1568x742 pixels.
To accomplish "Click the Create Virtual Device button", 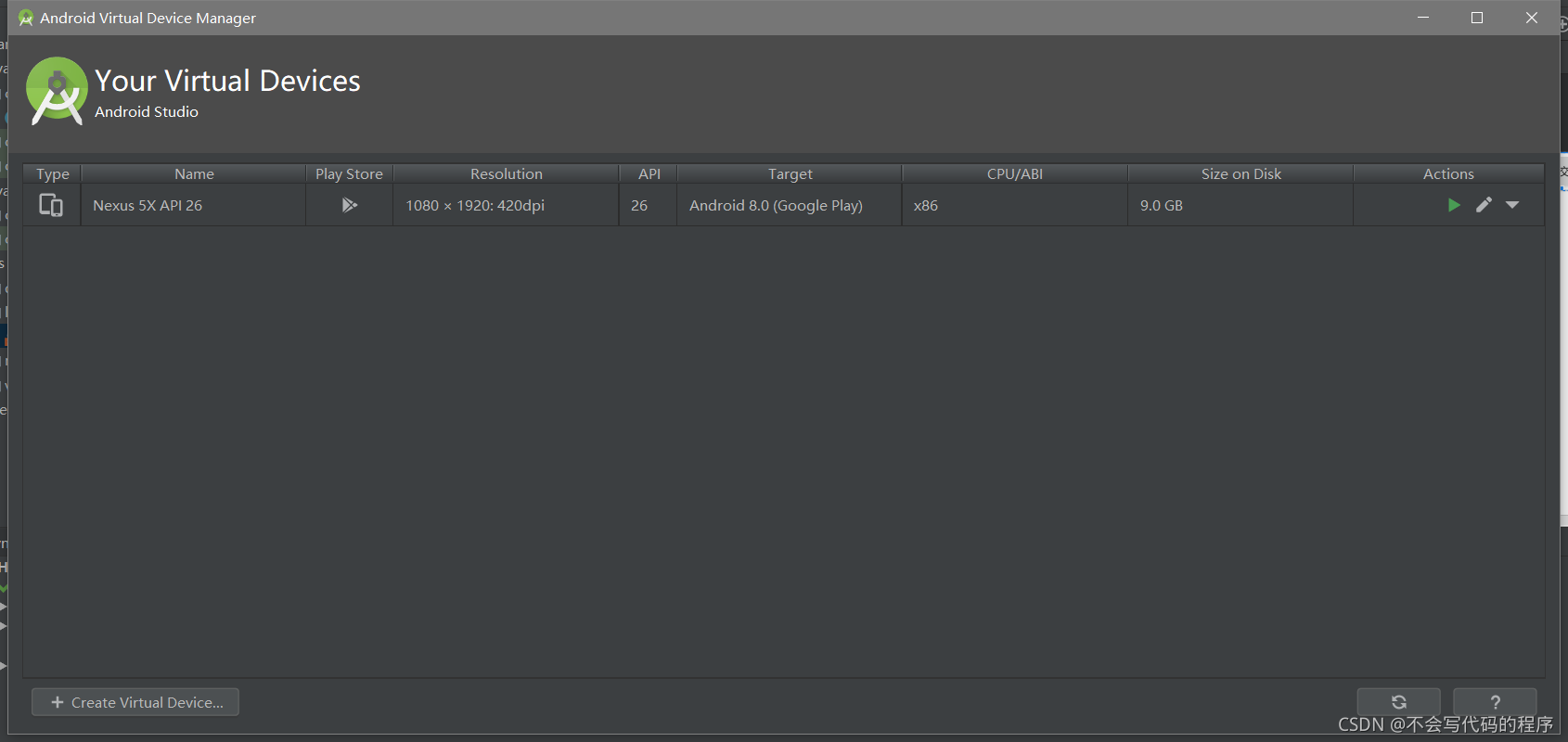I will tap(135, 702).
